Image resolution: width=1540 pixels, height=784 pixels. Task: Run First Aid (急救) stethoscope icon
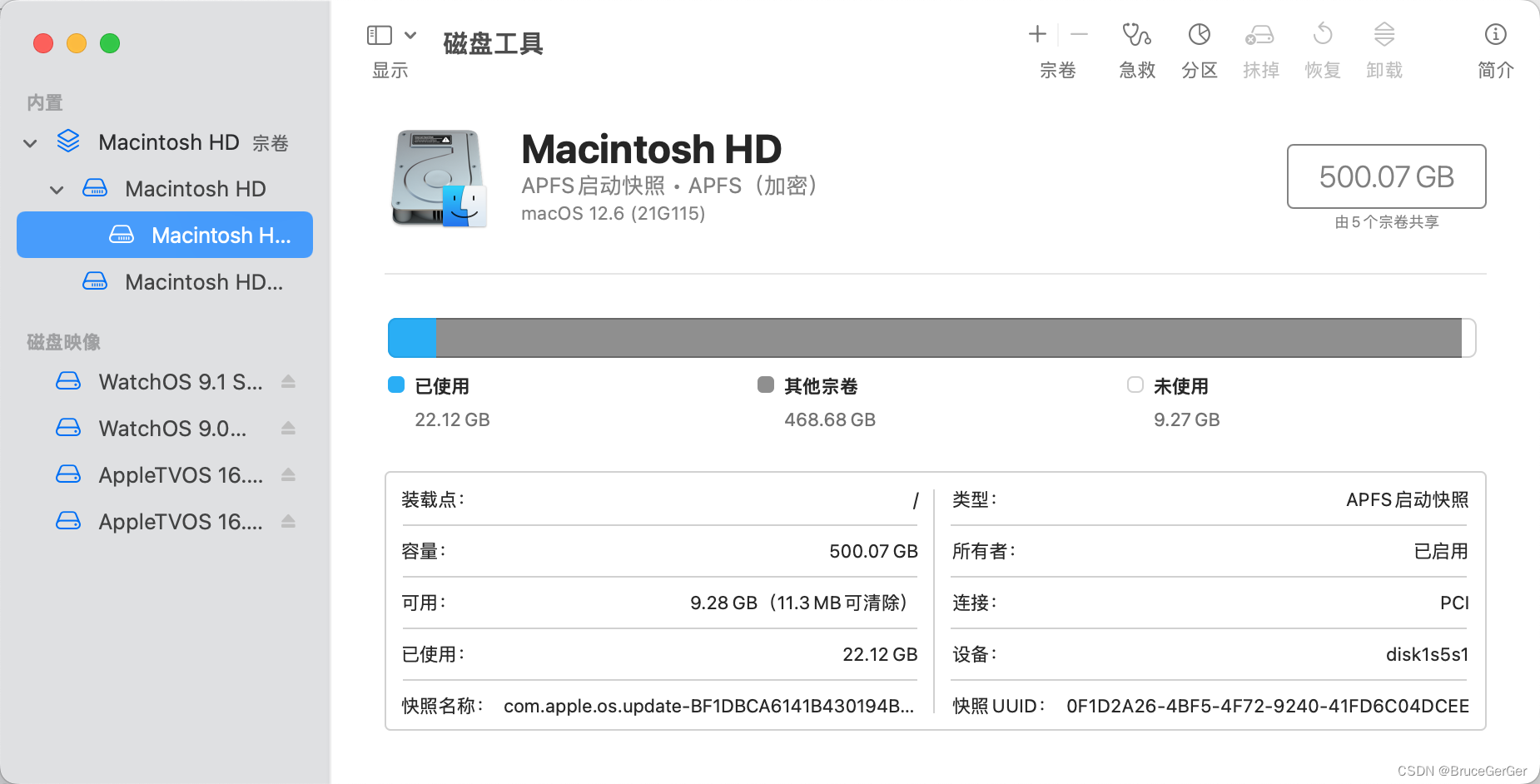(1137, 34)
